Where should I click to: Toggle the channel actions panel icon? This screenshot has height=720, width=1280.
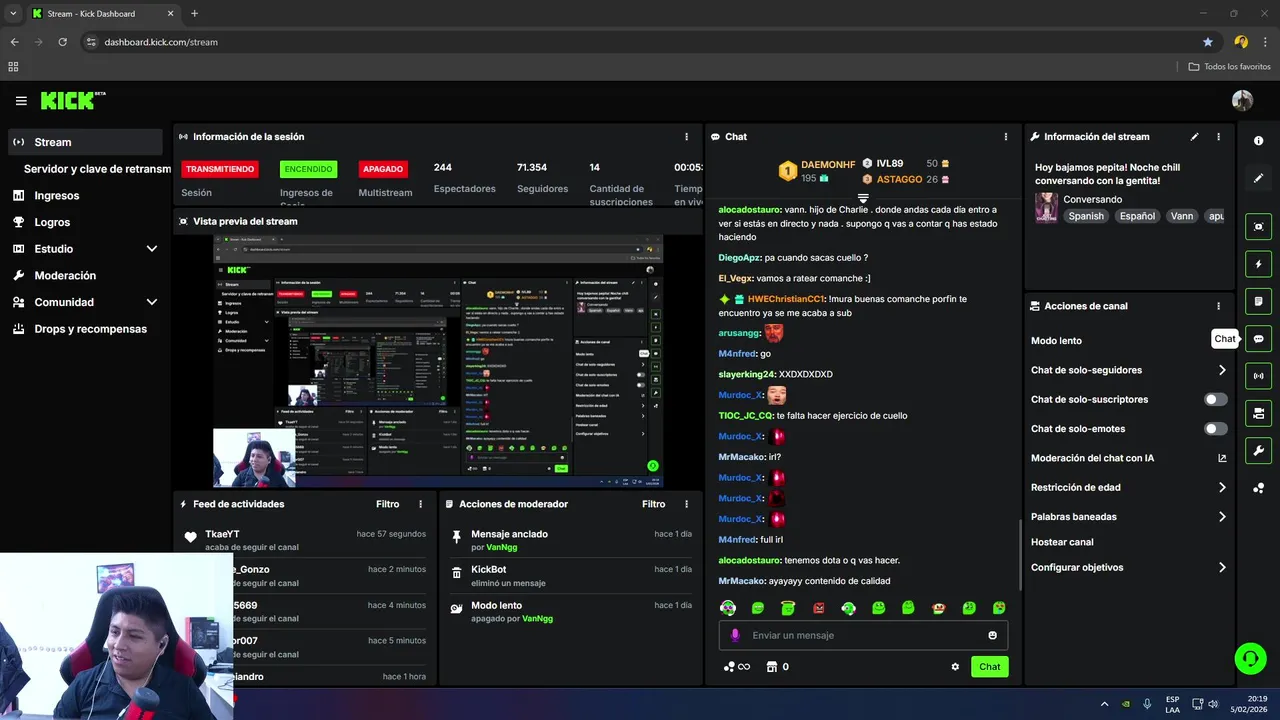tap(1258, 413)
